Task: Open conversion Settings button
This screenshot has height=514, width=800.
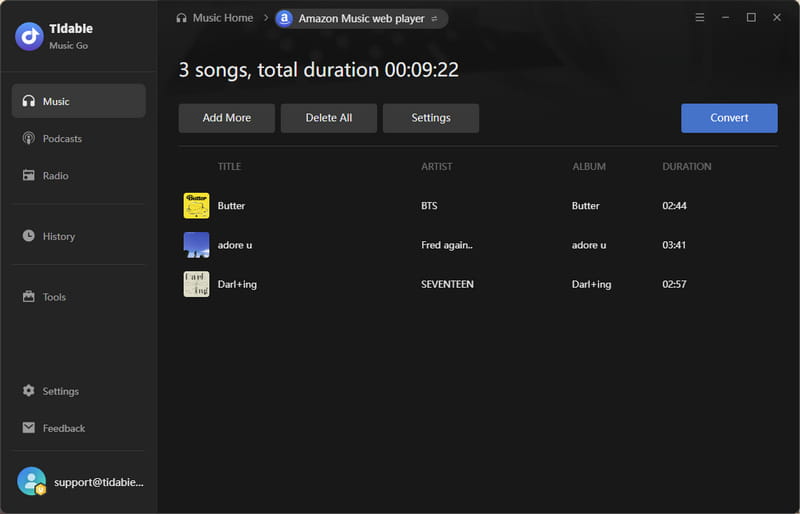Action: [431, 118]
